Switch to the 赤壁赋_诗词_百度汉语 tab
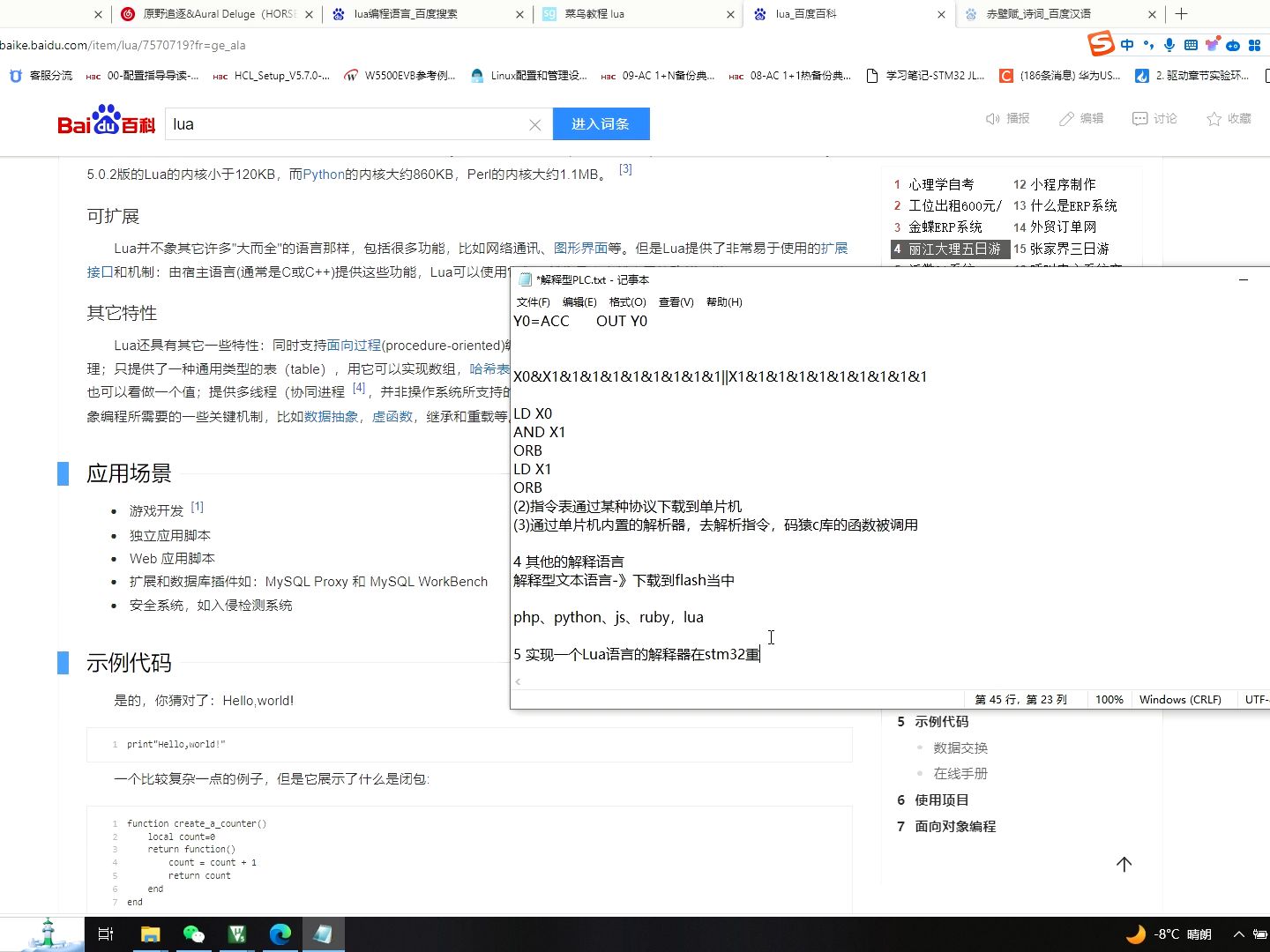Screen dimensions: 1270x952 tap(1058, 14)
